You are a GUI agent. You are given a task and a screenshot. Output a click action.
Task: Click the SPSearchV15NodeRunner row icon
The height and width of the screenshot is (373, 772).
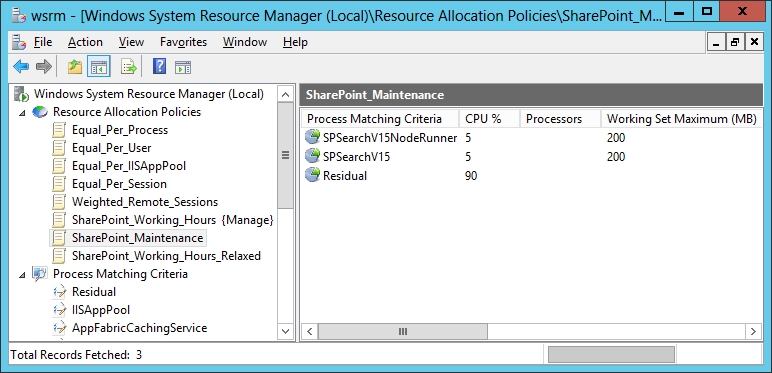[x=312, y=138]
